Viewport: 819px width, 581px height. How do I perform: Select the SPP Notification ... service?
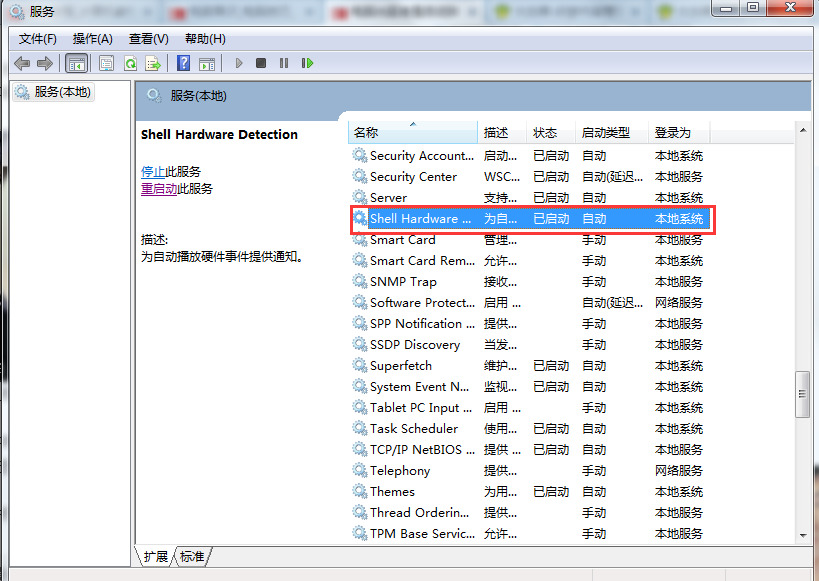[422, 323]
